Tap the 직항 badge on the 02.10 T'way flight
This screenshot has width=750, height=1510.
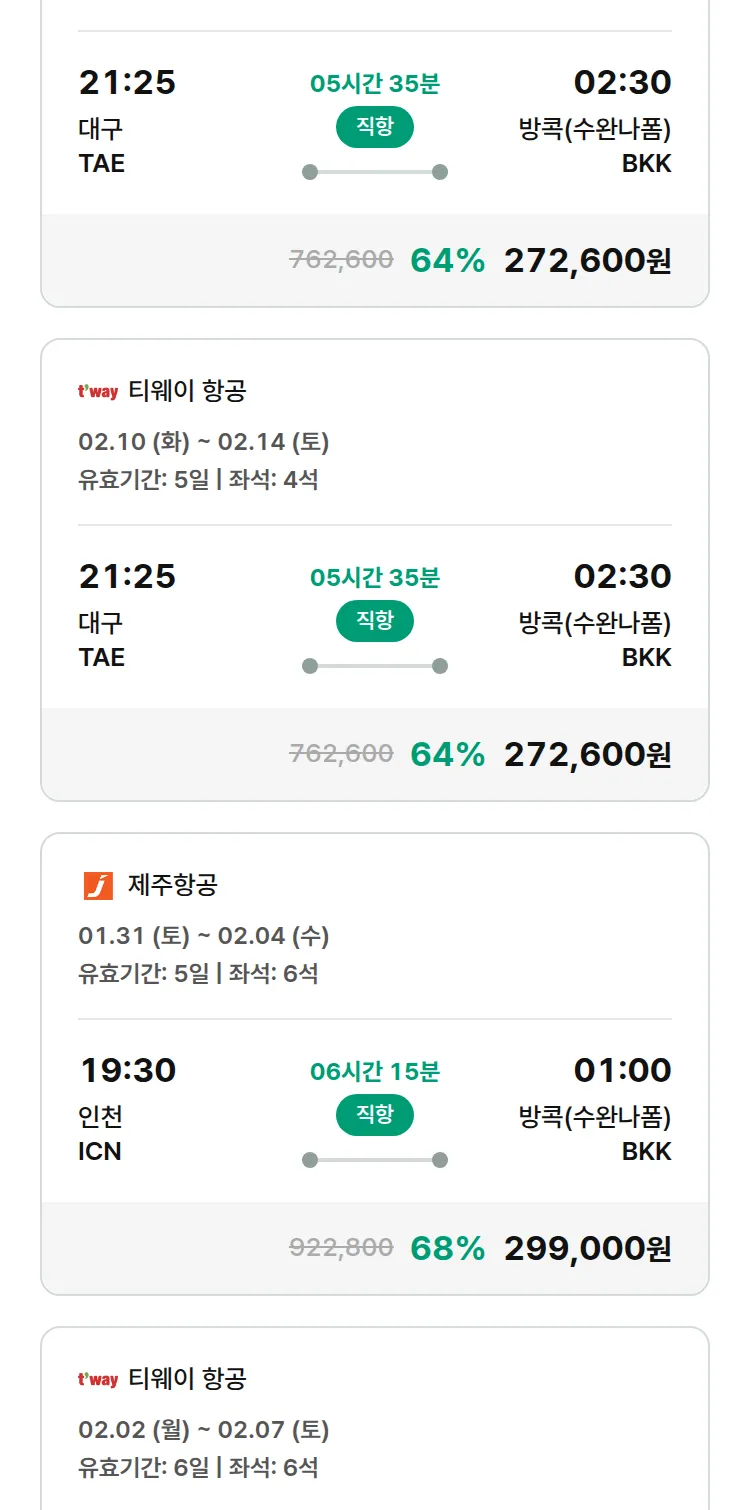pos(375,621)
